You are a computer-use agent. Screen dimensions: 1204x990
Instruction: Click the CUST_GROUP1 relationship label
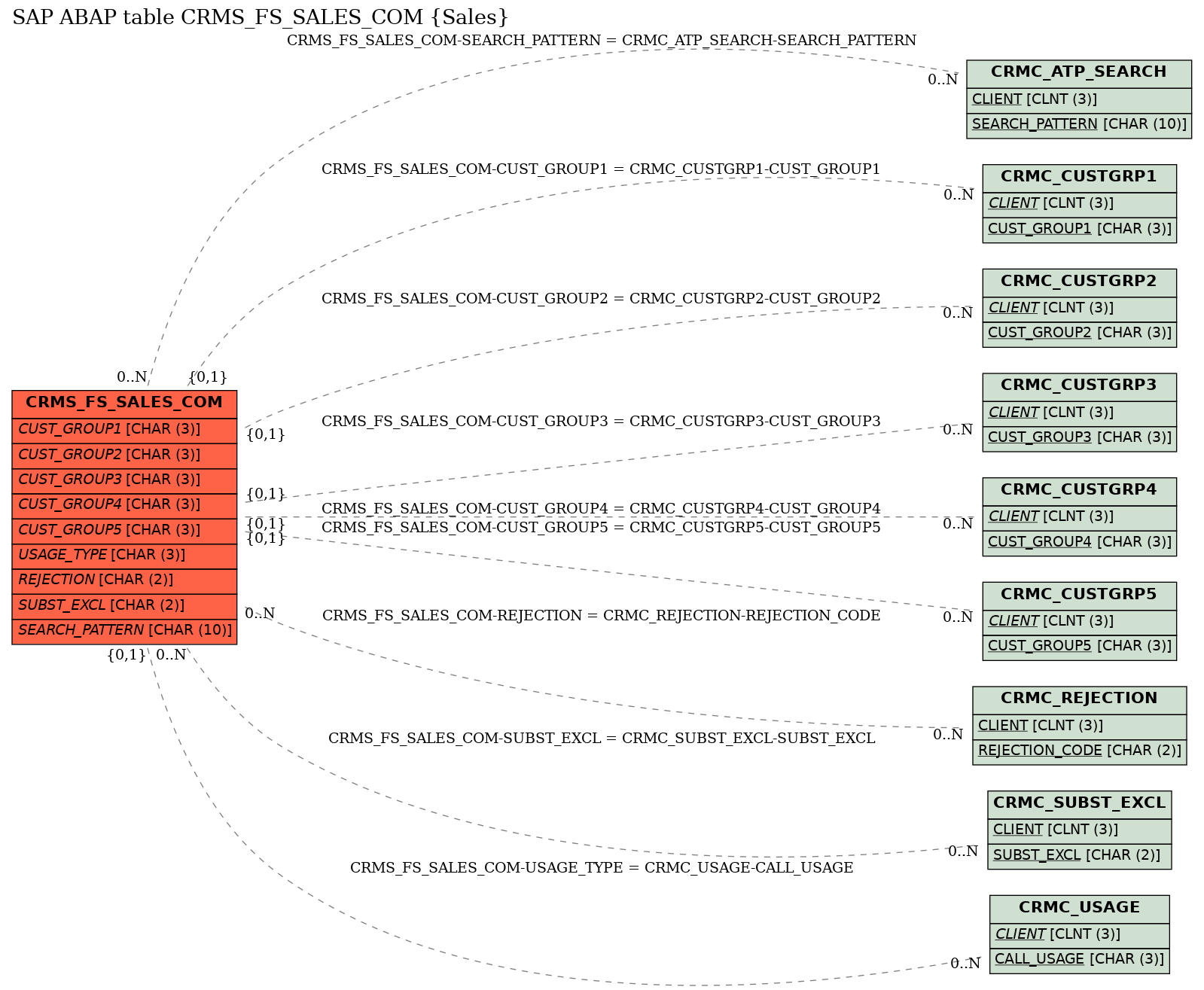601,169
